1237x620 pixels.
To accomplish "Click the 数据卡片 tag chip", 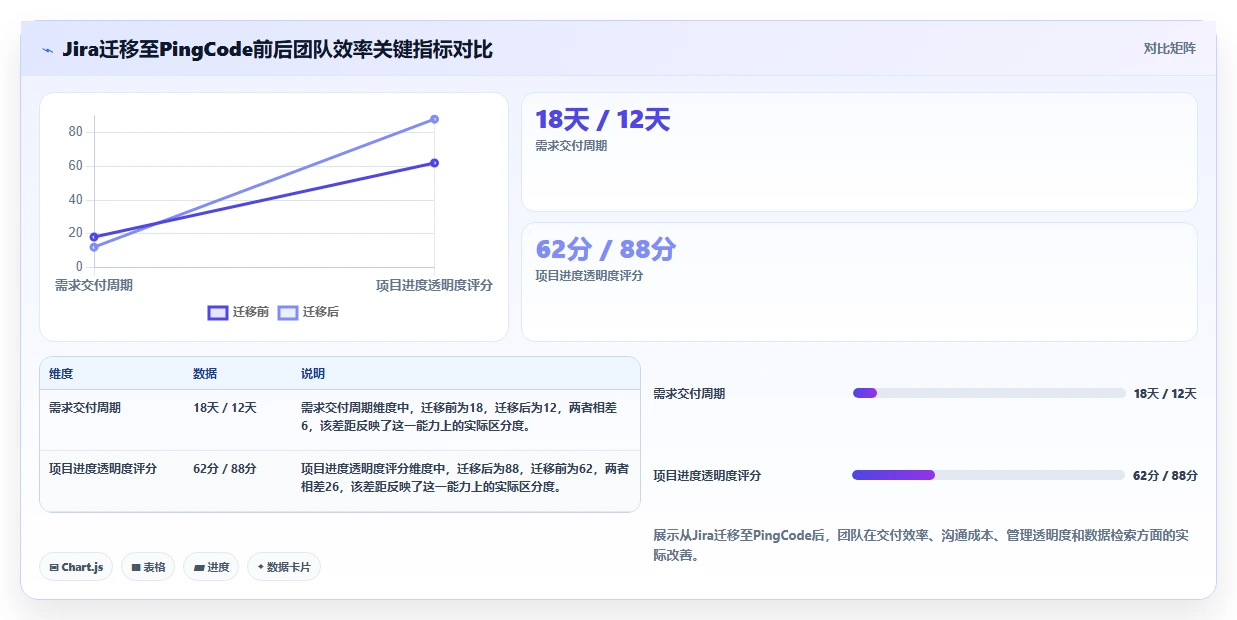I will click(x=284, y=567).
